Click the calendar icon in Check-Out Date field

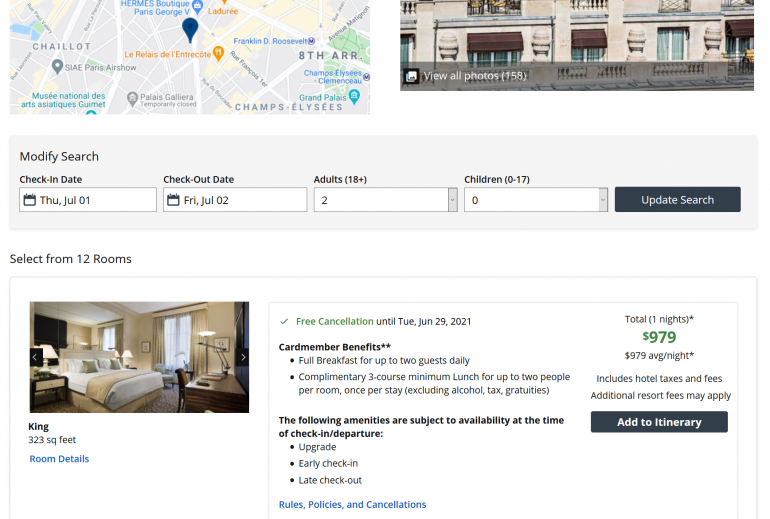[x=173, y=200]
